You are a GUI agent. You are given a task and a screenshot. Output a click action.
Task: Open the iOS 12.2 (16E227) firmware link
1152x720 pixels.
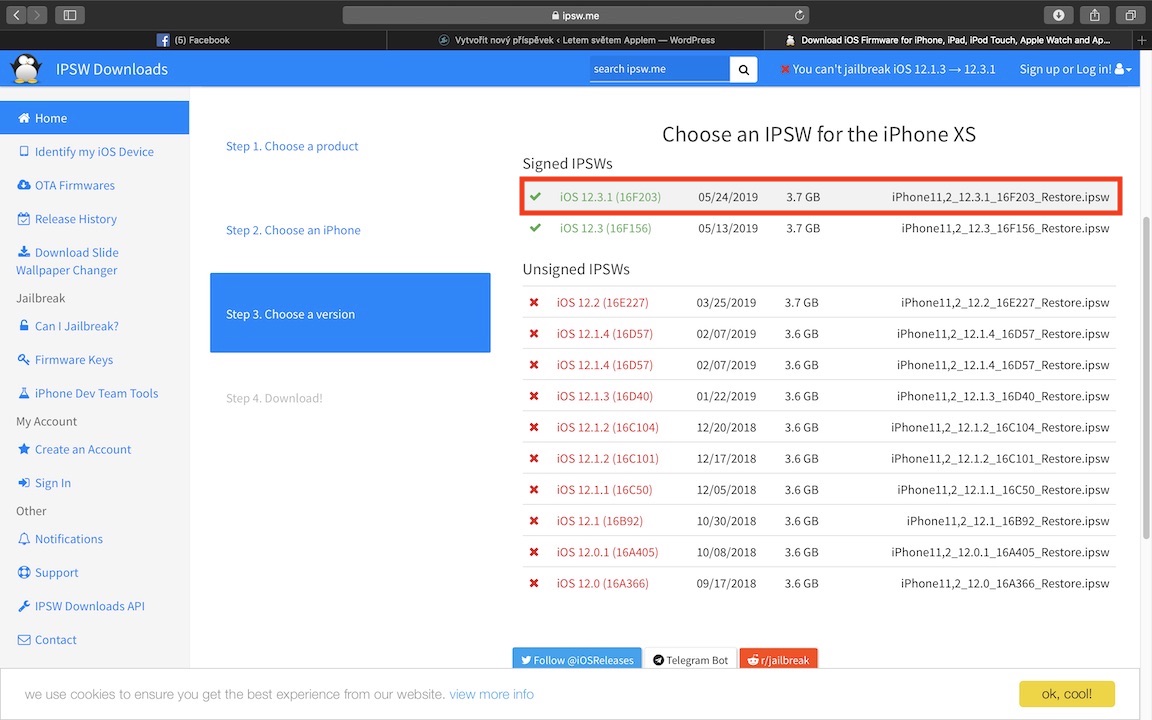(602, 302)
